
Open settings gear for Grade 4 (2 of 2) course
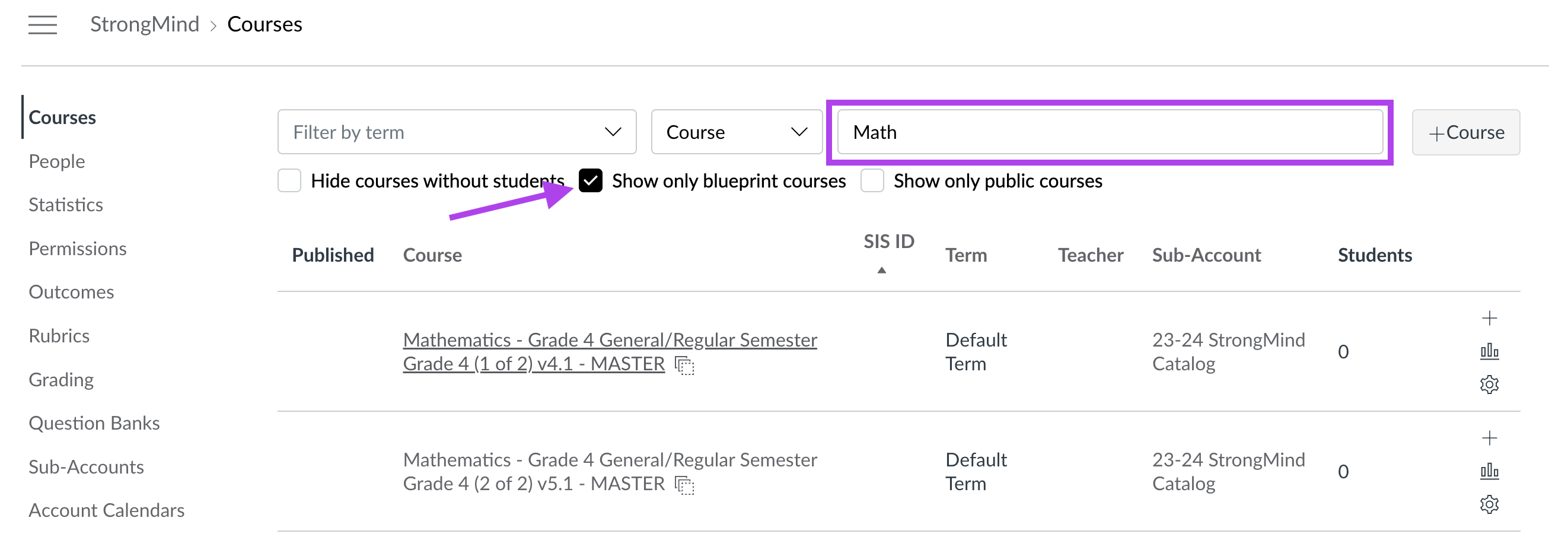[x=1489, y=504]
